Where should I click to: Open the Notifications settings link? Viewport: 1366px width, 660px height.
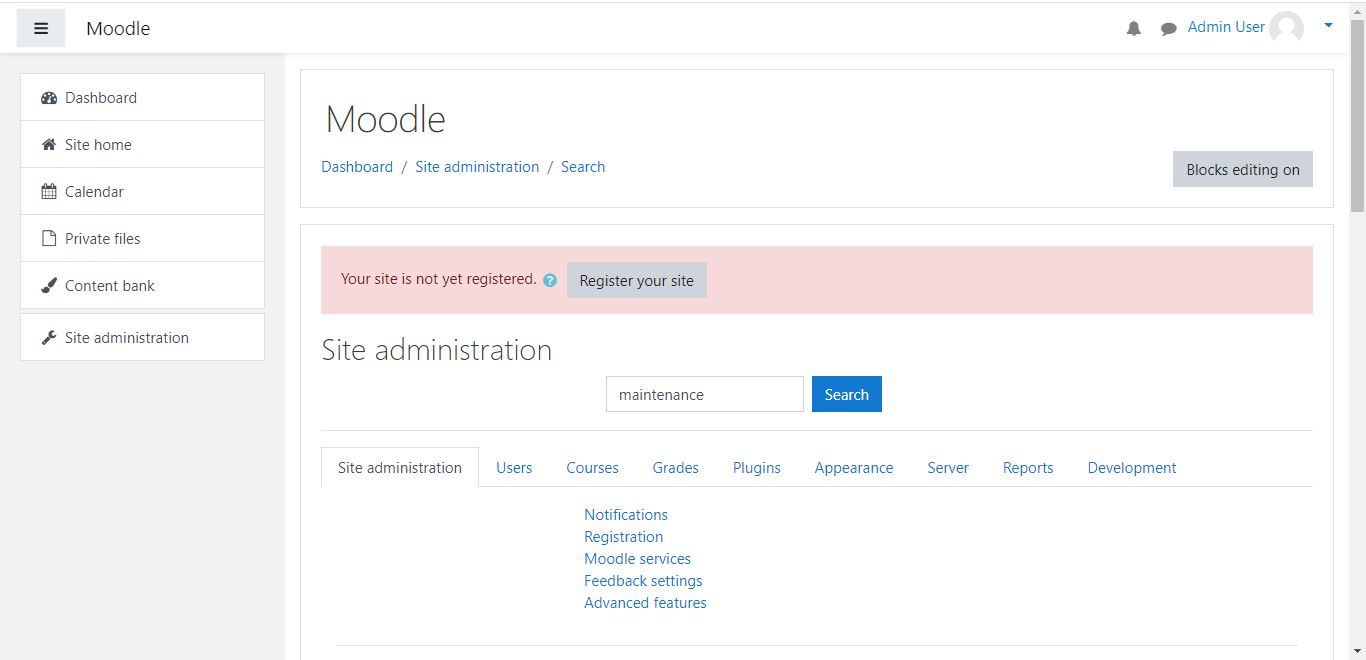pos(626,515)
